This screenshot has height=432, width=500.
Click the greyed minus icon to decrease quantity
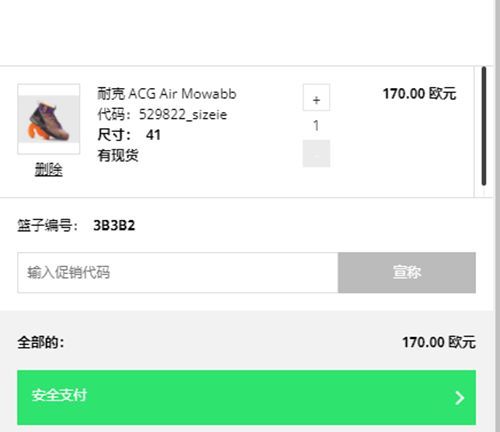tap(316, 154)
